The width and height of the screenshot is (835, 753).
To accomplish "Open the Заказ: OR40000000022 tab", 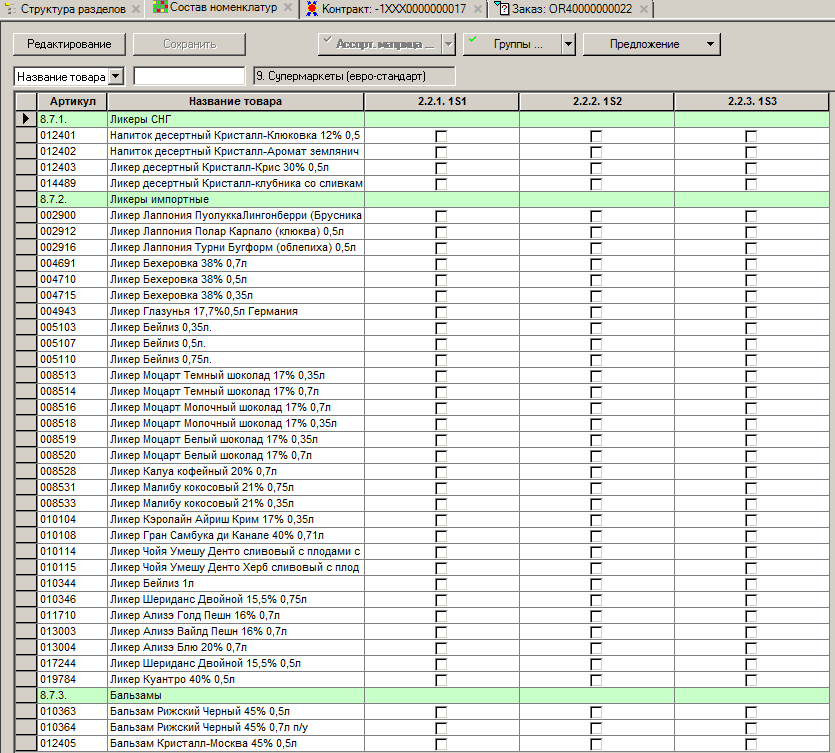I will [572, 9].
